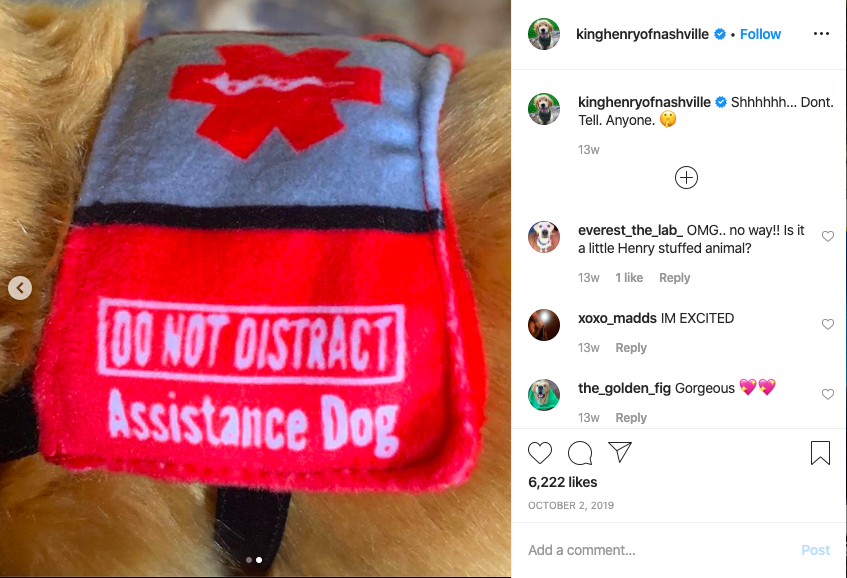View the 6,222 likes list
Screen dimensions: 847x578
point(562,482)
